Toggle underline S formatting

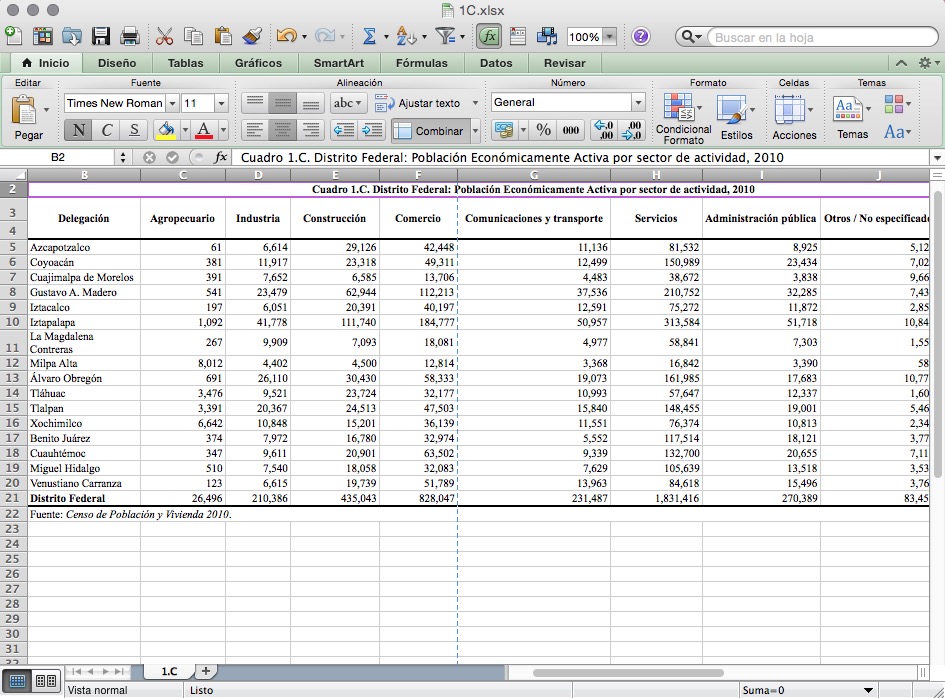coord(134,130)
